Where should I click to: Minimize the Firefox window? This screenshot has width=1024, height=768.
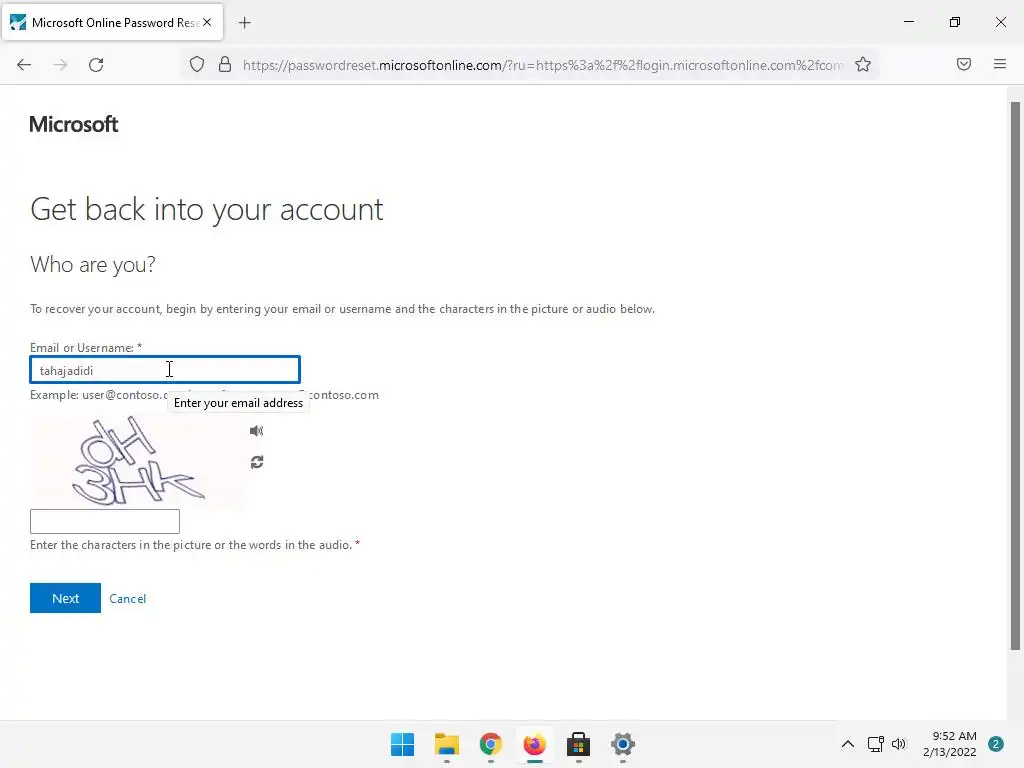click(908, 22)
